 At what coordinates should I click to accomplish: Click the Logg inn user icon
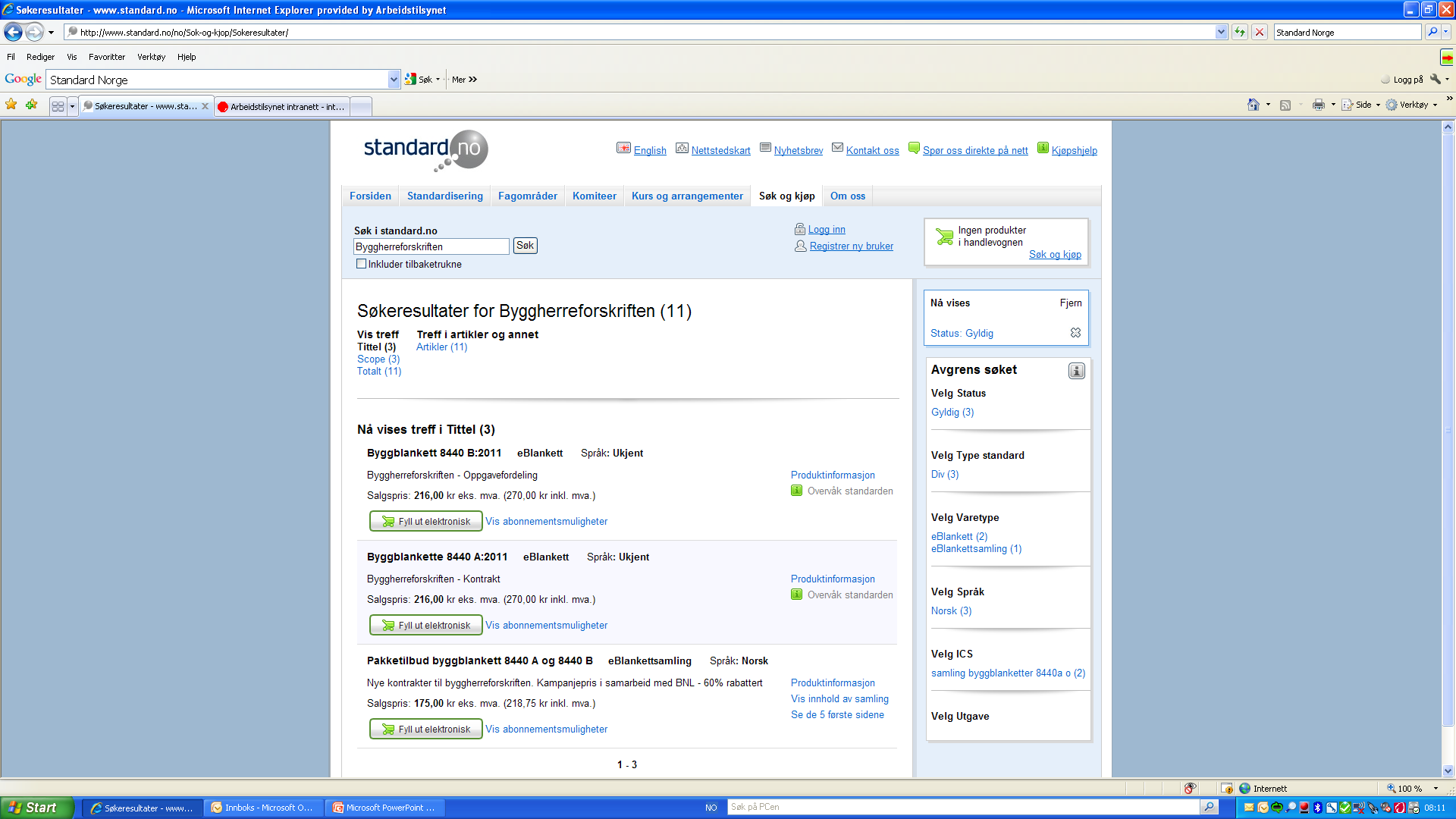click(800, 229)
